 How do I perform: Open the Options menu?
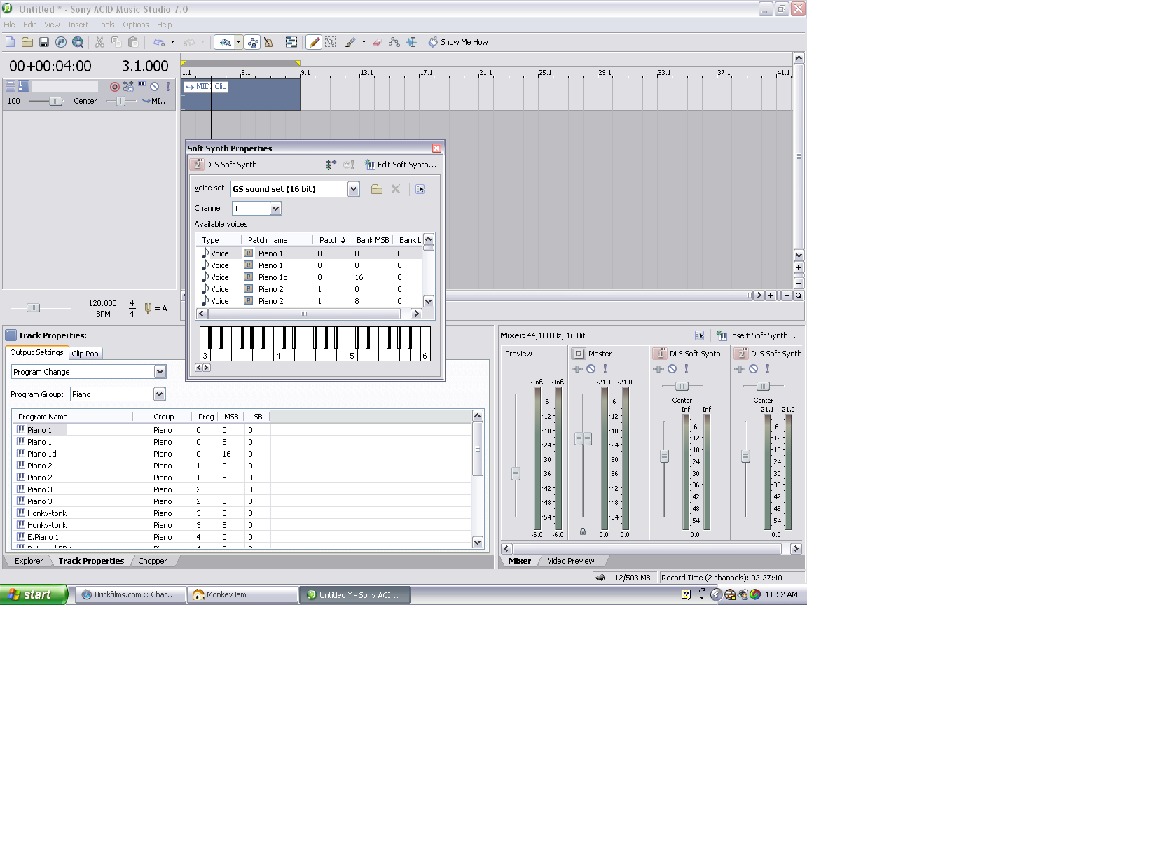[x=135, y=24]
